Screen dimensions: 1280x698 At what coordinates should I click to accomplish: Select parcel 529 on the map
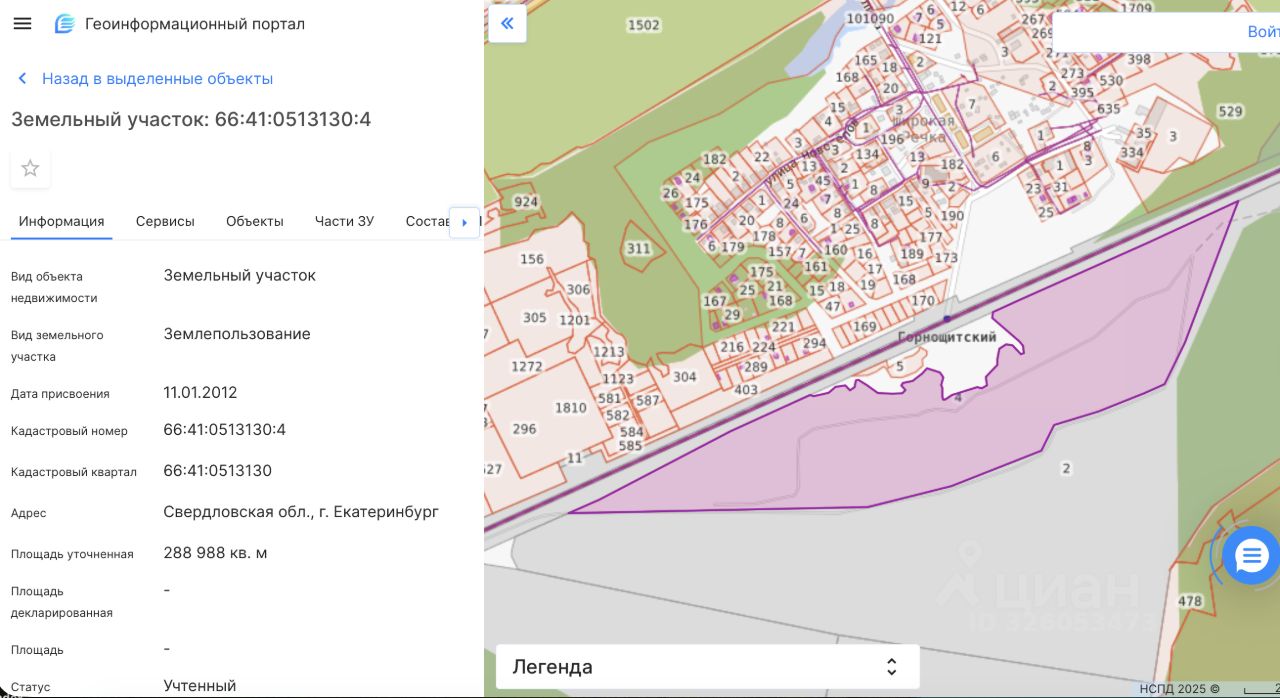coord(1230,112)
